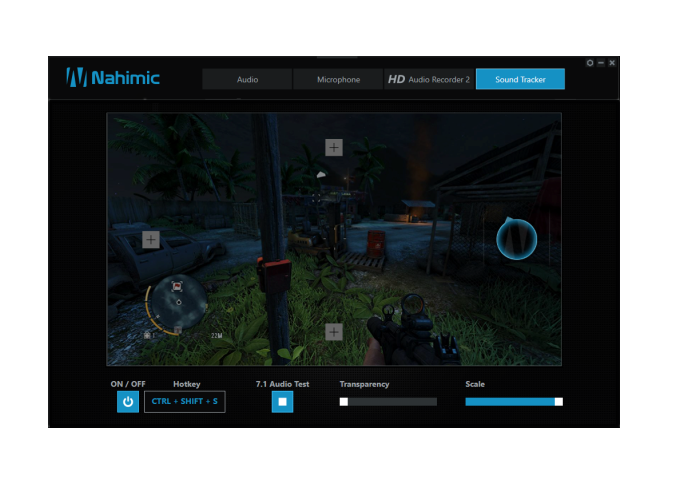Viewport: 685px width, 502px height.
Task: Click the CTRL + SHIFT + S hotkey field
Action: point(185,402)
